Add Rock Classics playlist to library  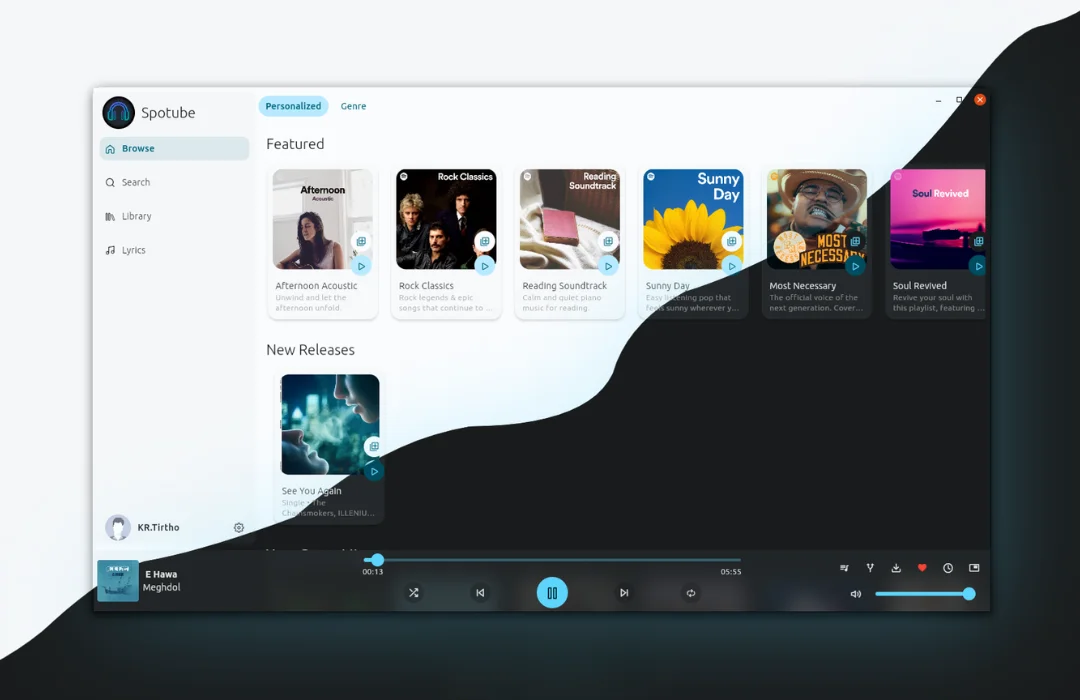coord(484,242)
